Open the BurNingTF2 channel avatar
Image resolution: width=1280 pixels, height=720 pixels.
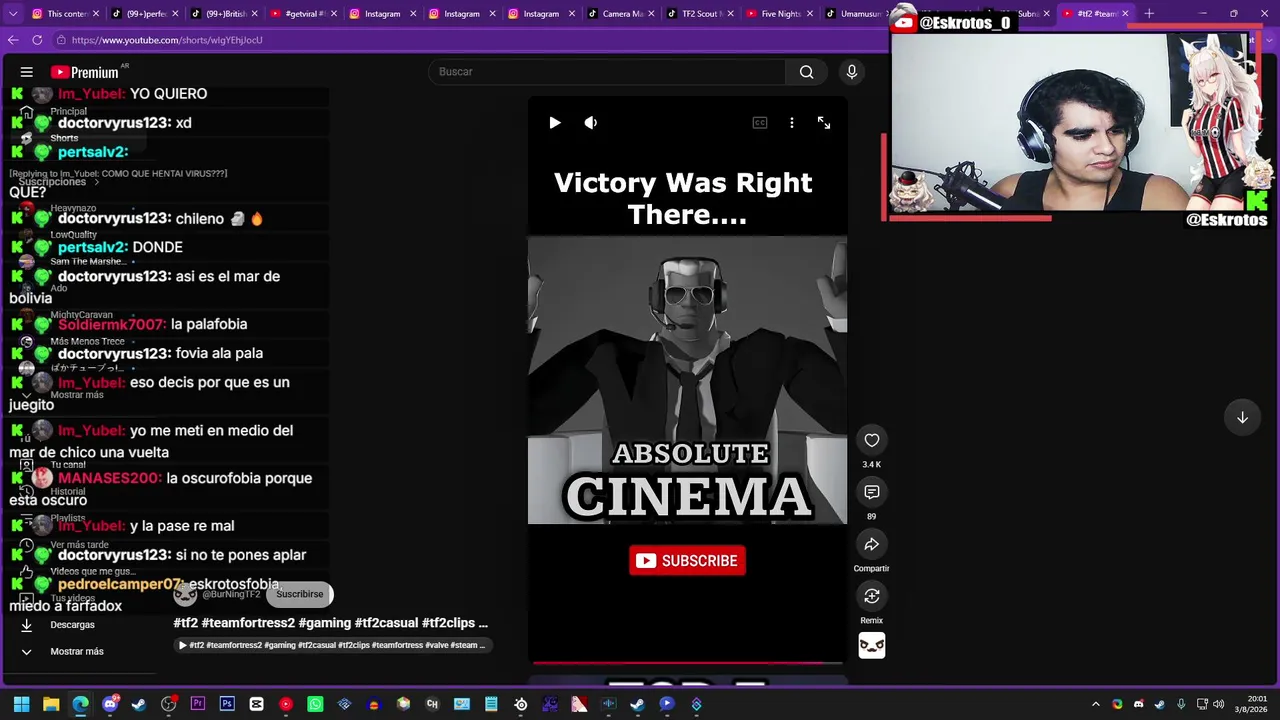(x=185, y=594)
